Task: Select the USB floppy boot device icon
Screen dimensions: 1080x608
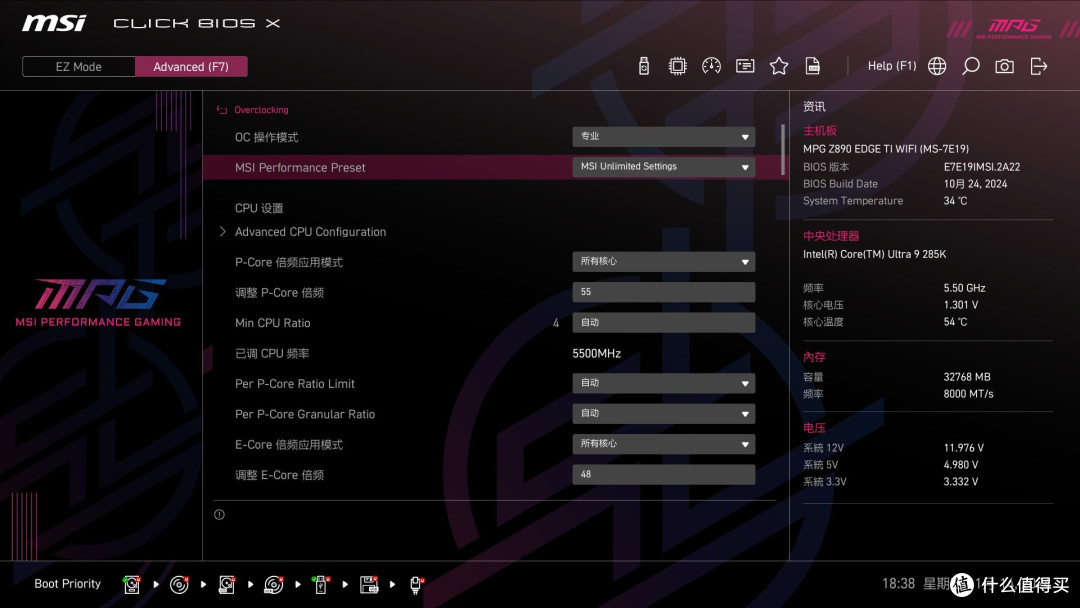Action: [x=369, y=585]
